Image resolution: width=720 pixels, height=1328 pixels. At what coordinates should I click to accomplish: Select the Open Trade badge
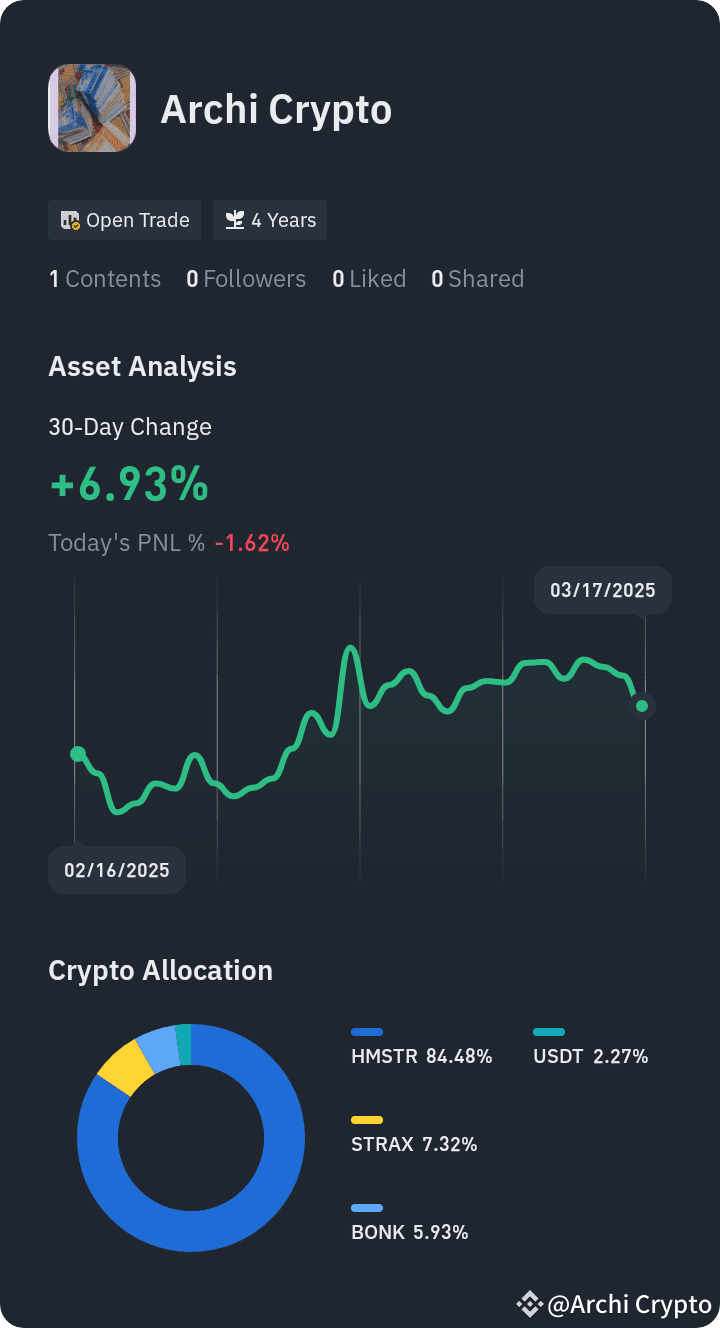(x=125, y=220)
